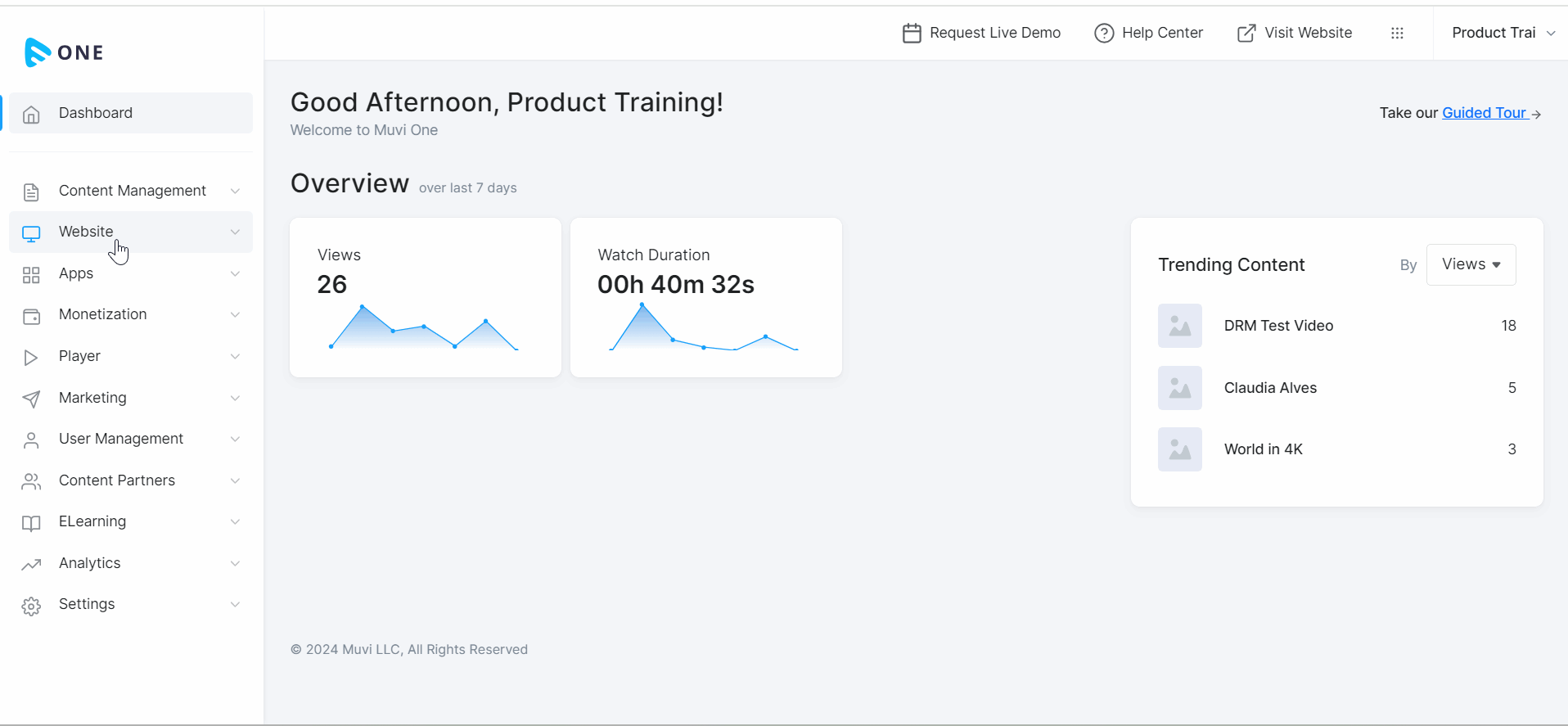Expand the Monetization chevron

235,314
